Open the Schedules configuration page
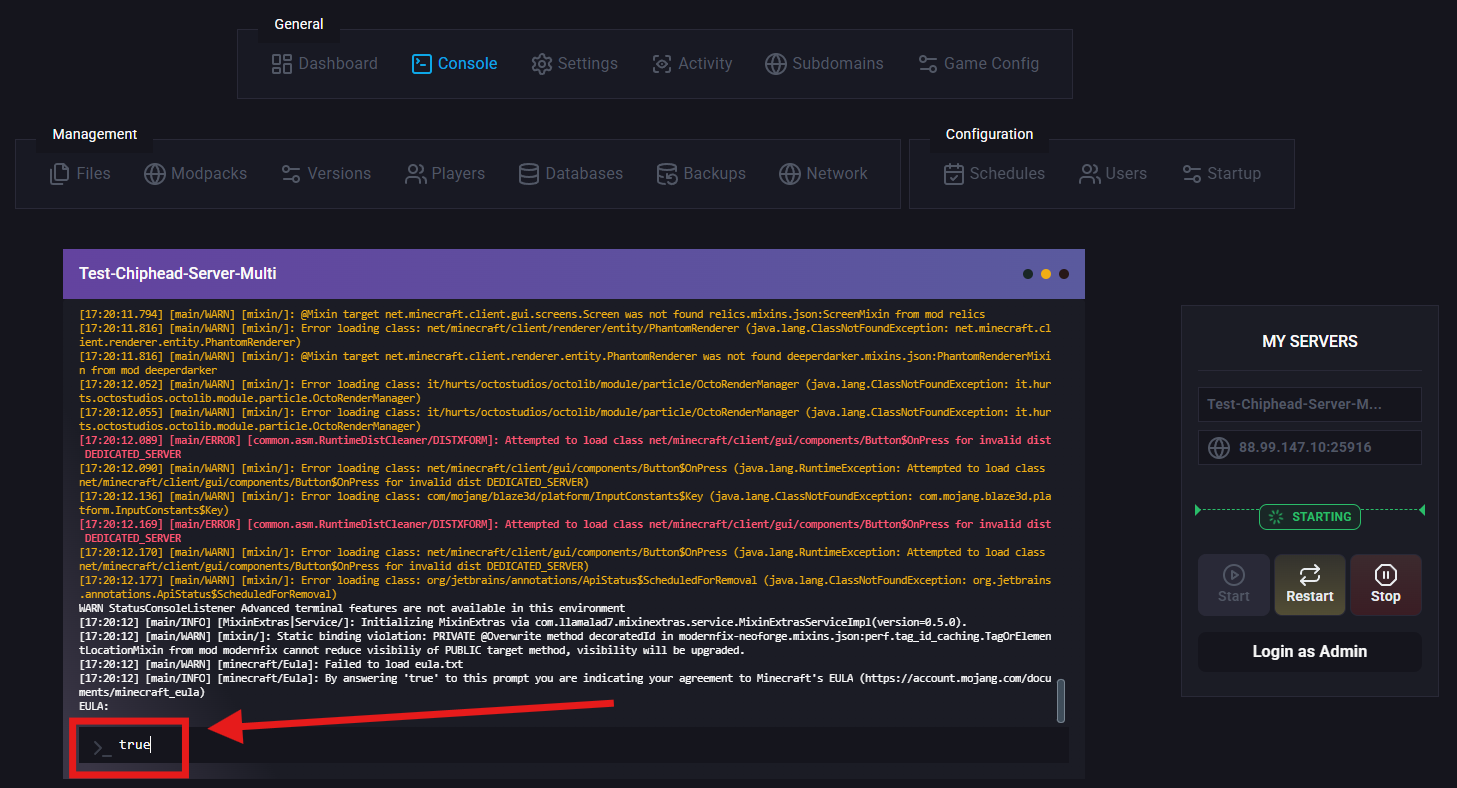The width and height of the screenshot is (1457, 788). (x=994, y=174)
